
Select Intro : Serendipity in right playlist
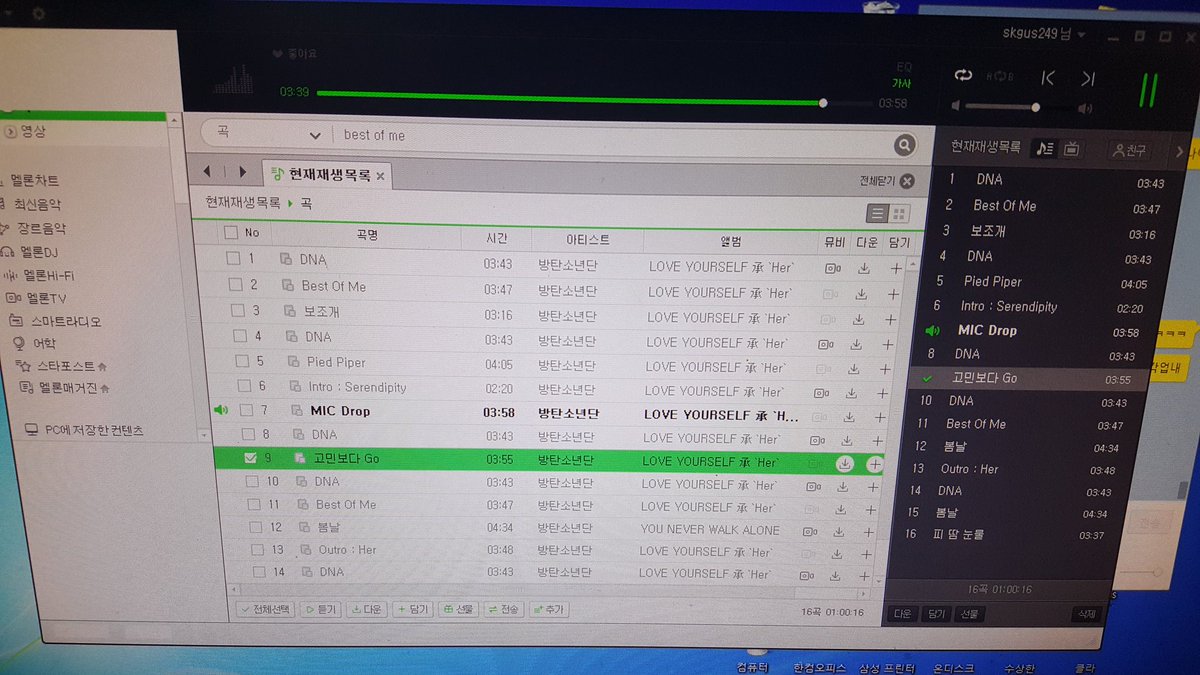click(x=1009, y=306)
